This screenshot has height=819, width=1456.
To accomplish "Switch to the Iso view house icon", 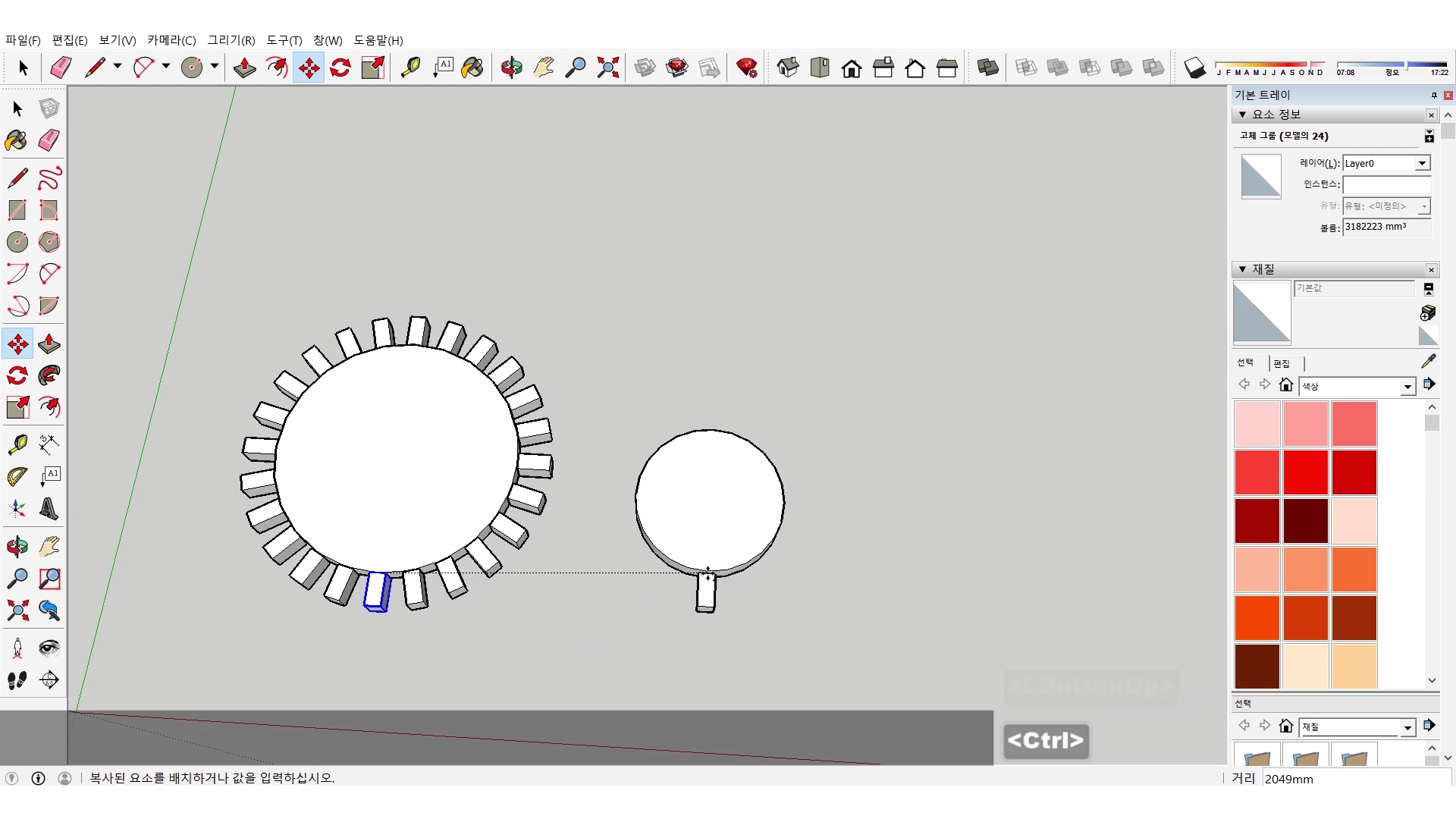I will [x=788, y=67].
